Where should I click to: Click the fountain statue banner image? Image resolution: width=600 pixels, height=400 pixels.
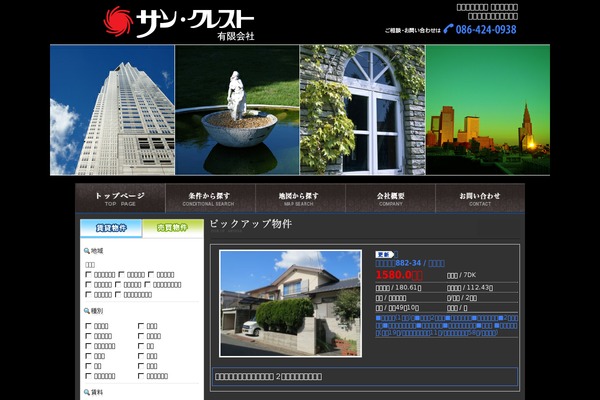pyautogui.click(x=237, y=110)
